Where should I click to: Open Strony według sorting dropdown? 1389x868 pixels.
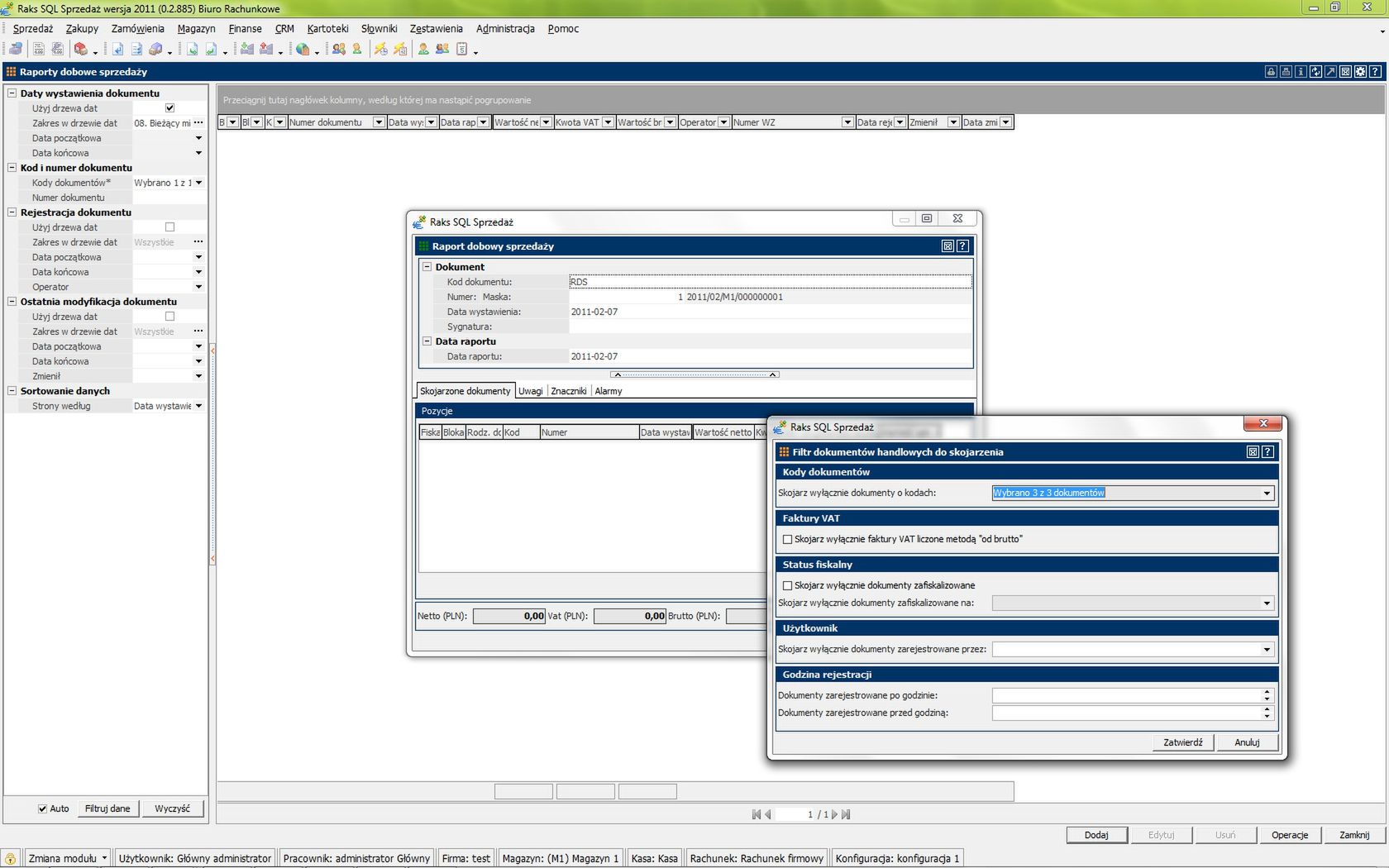coord(198,406)
